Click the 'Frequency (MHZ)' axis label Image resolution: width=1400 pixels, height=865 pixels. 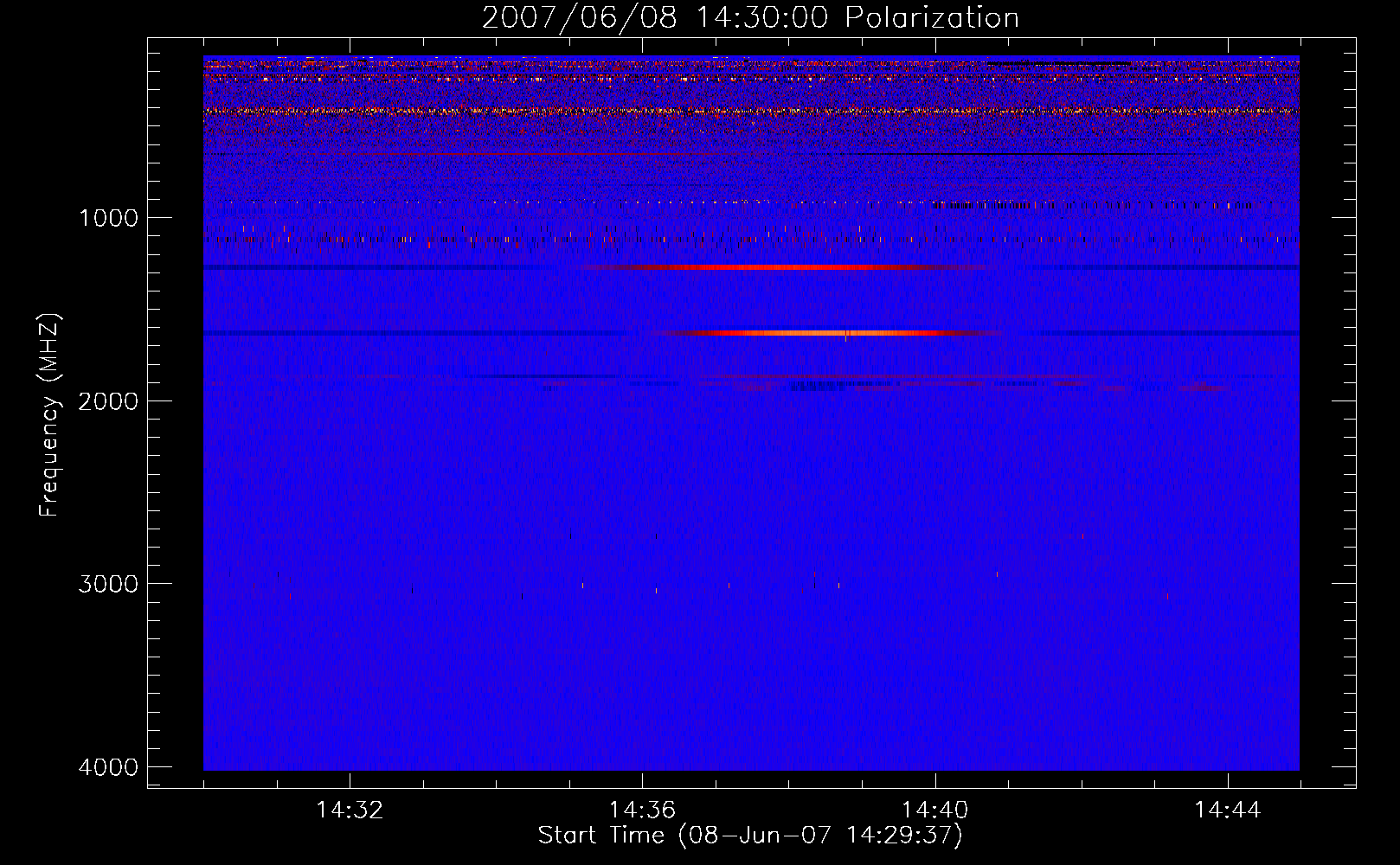coord(50,415)
